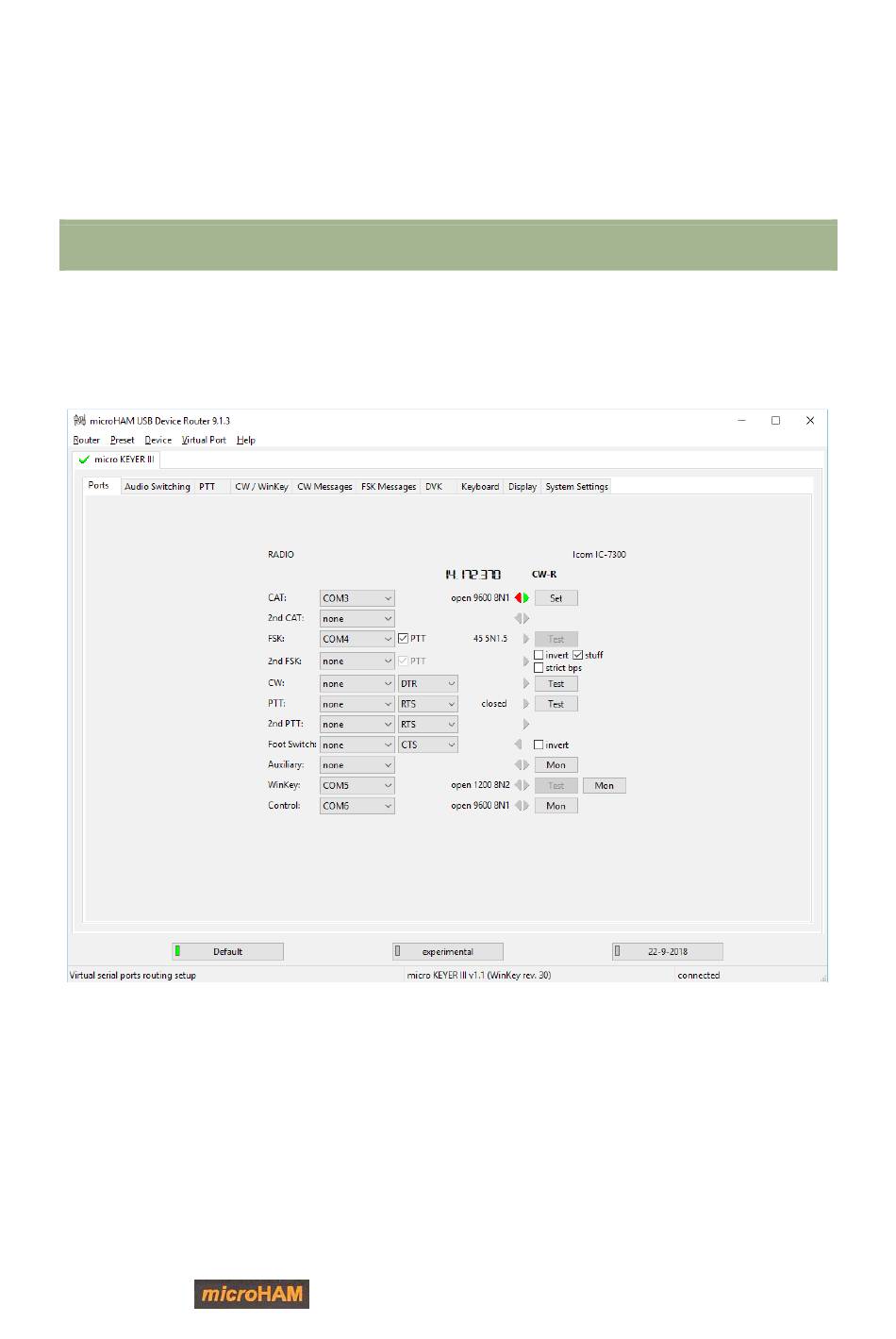Open the Foot Switch port dropdown
The width and height of the screenshot is (896, 1339).
pyautogui.click(x=357, y=745)
